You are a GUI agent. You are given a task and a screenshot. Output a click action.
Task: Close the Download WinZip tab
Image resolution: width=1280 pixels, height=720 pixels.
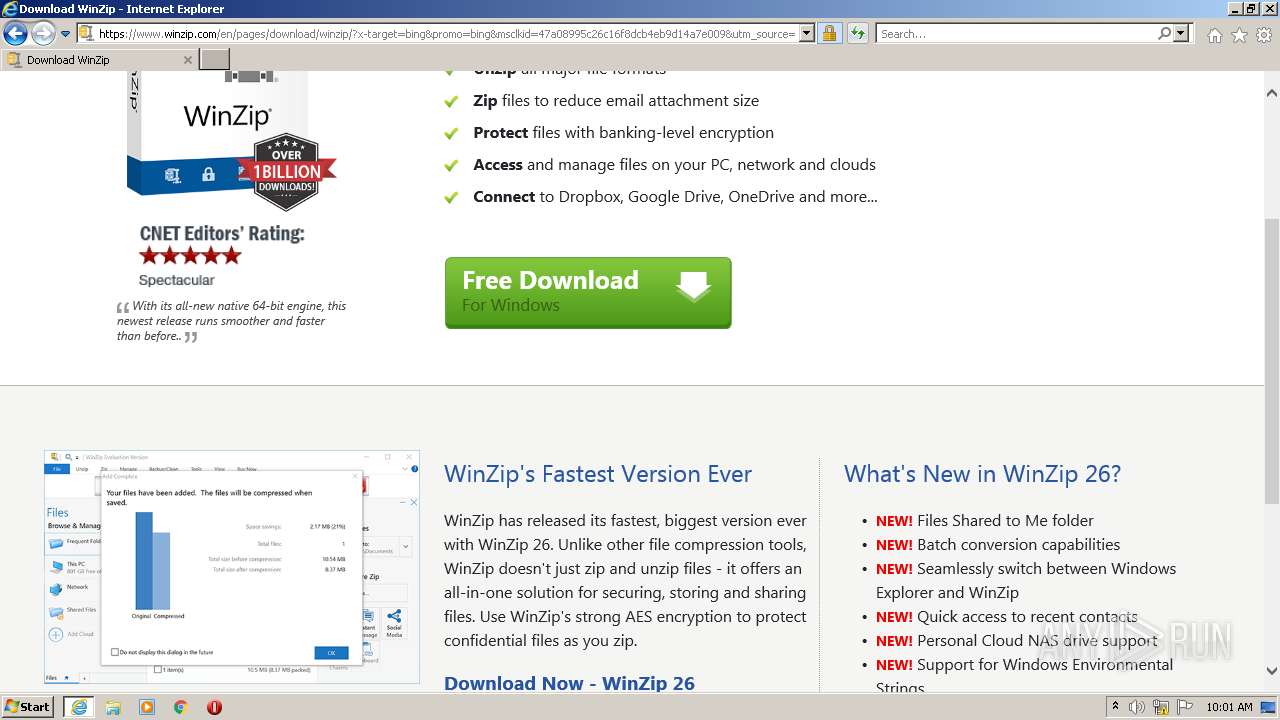click(x=187, y=60)
